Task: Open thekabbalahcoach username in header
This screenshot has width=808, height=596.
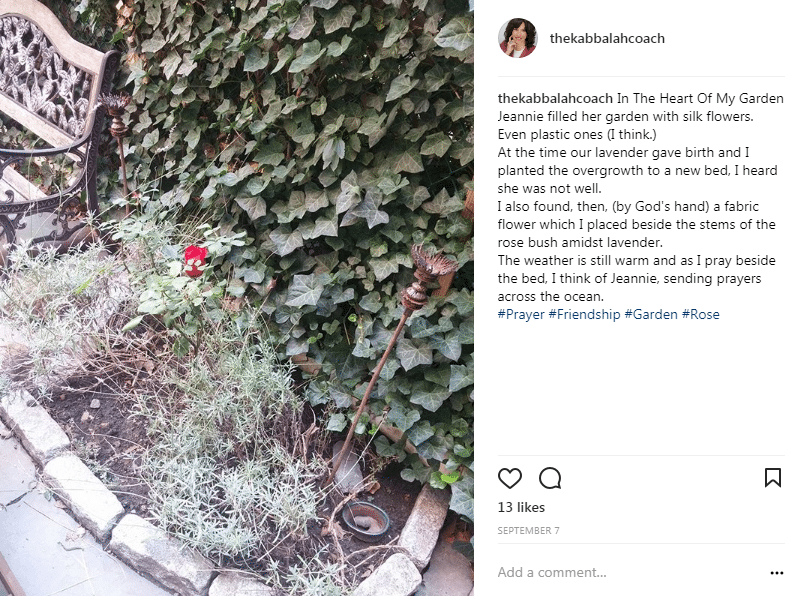Action: [x=607, y=39]
